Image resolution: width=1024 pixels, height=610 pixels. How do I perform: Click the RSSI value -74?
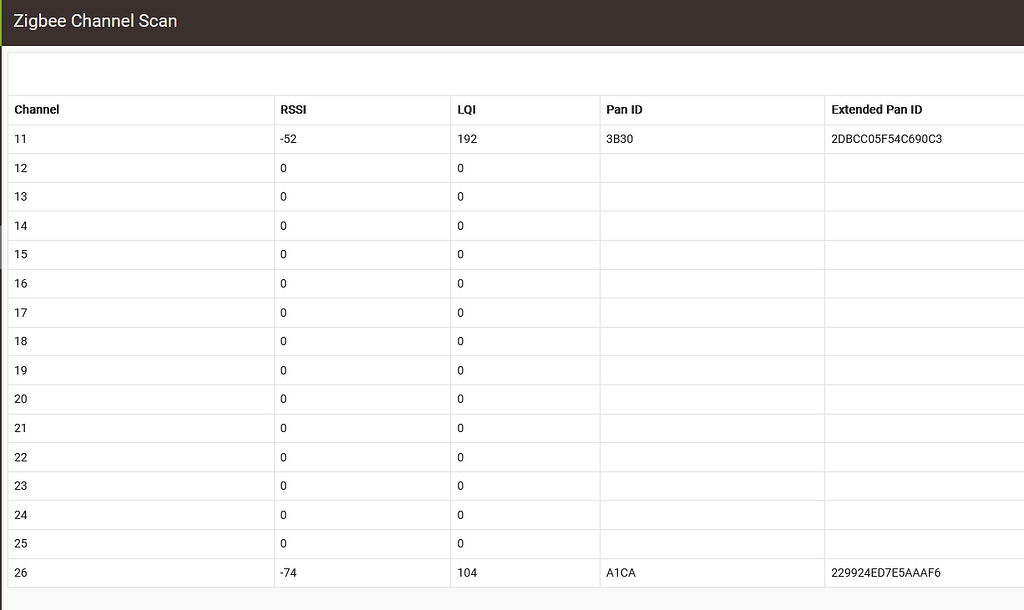click(289, 573)
